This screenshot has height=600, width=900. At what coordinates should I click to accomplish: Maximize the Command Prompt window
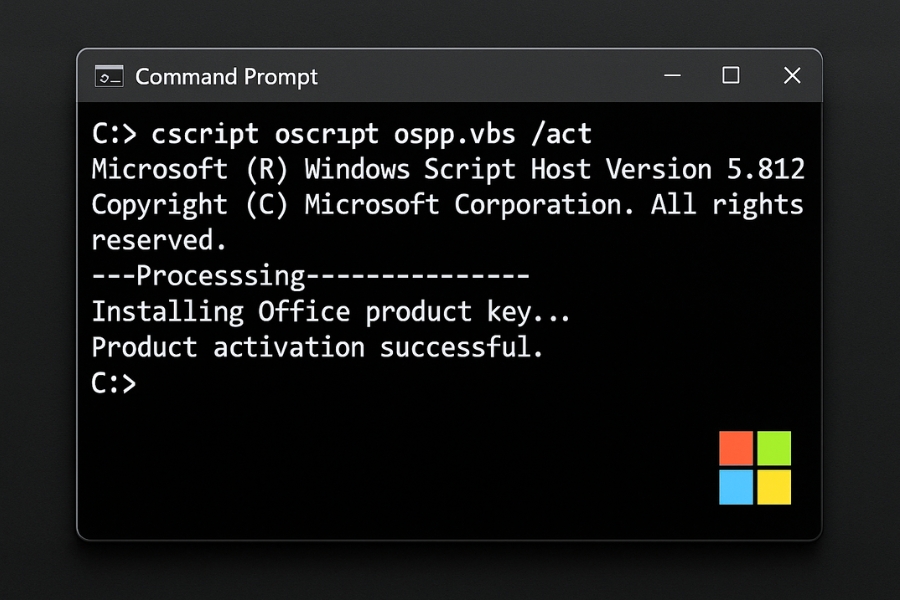[x=731, y=75]
